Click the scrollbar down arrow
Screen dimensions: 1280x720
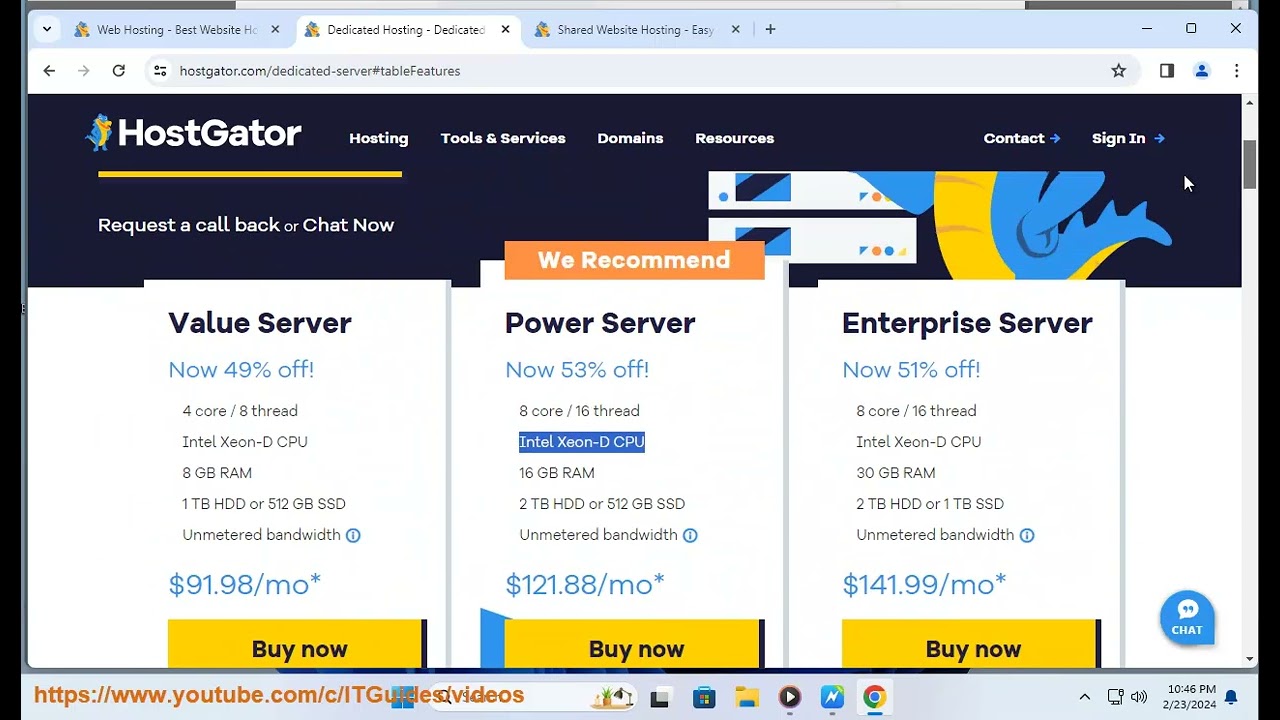[1249, 659]
